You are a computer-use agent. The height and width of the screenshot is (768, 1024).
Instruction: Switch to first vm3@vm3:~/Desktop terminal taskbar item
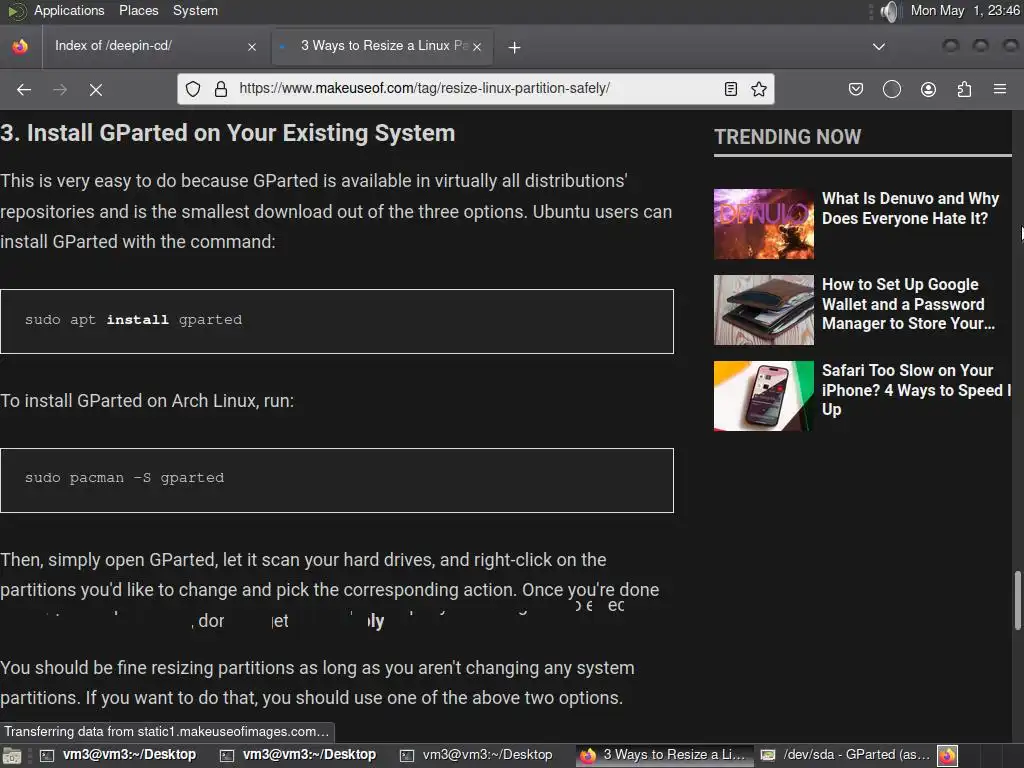click(x=118, y=755)
